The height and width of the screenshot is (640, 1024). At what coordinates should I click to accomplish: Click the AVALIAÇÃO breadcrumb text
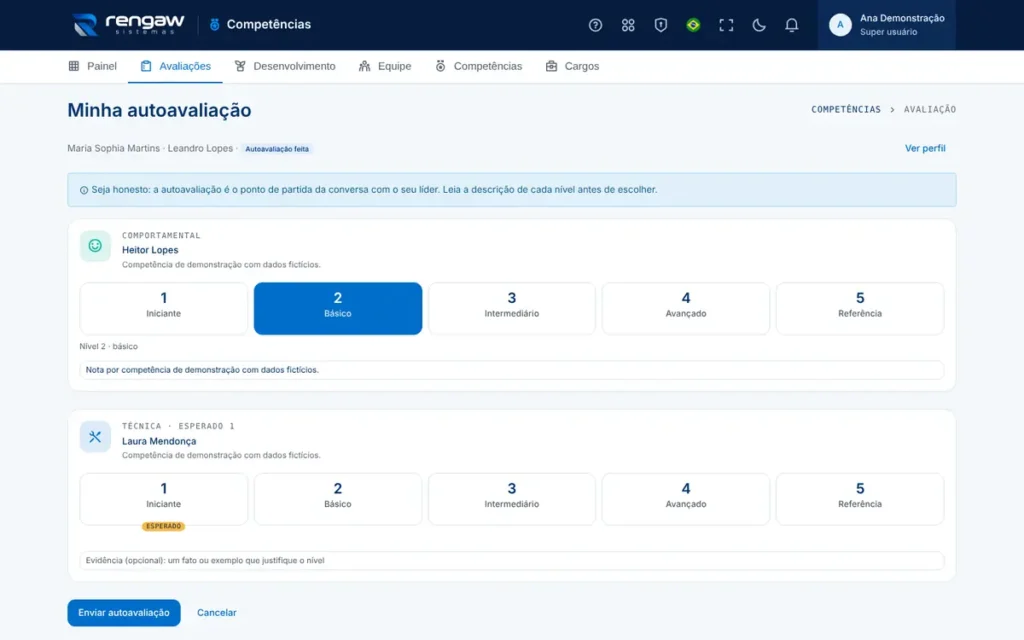click(x=929, y=109)
